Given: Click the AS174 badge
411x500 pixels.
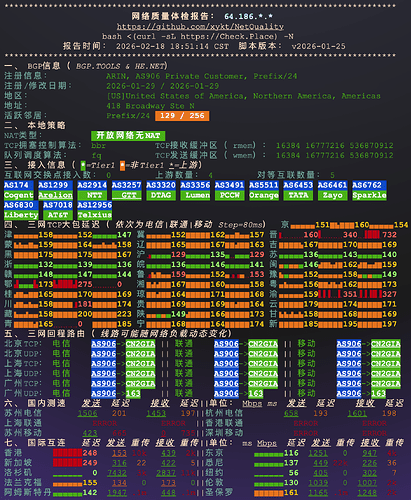Looking at the screenshot, I should pyautogui.click(x=19, y=185).
